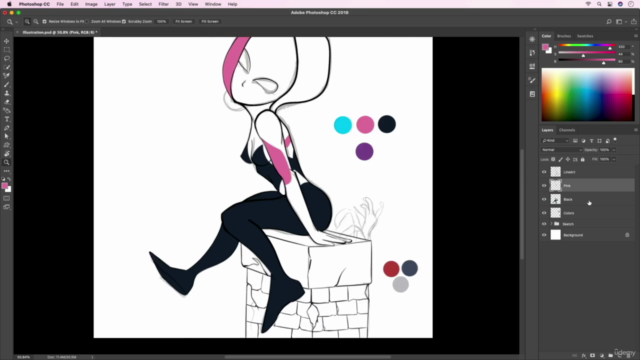Screen dimensions: 640x360
Task: Open the Image menu
Action: coord(91,4)
